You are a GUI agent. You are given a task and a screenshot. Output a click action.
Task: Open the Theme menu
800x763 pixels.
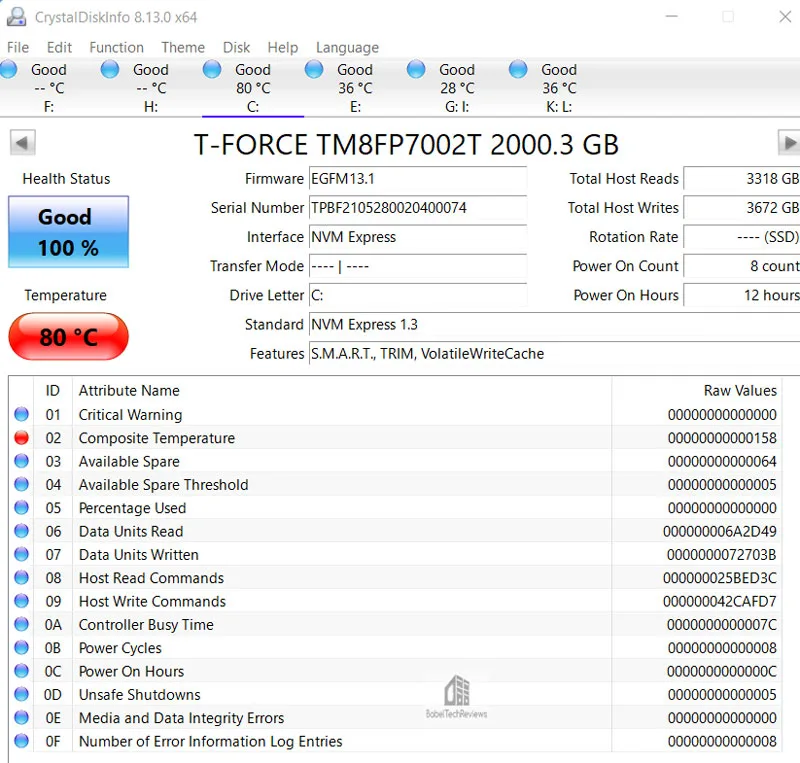tap(183, 47)
